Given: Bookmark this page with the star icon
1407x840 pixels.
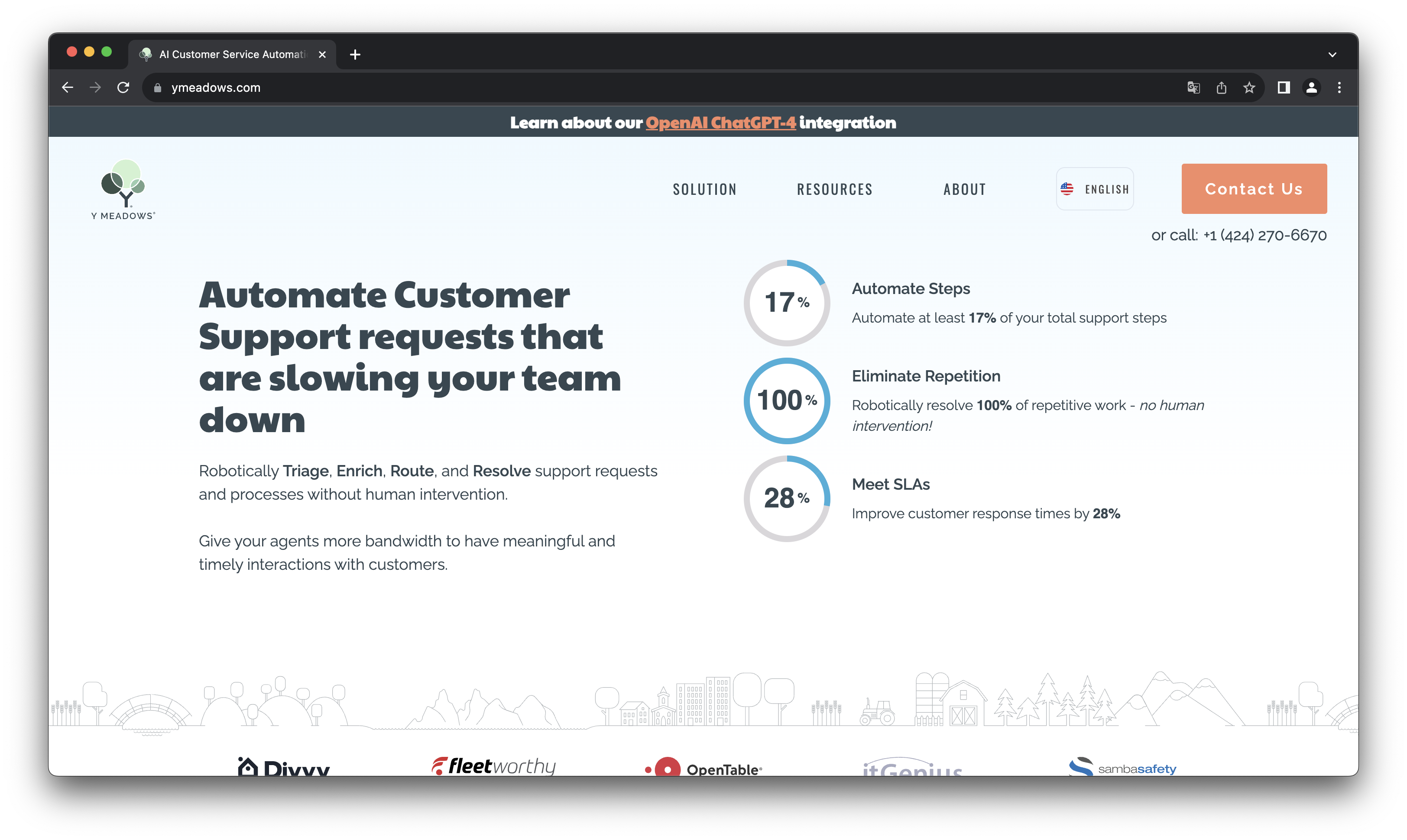Looking at the screenshot, I should [1249, 88].
